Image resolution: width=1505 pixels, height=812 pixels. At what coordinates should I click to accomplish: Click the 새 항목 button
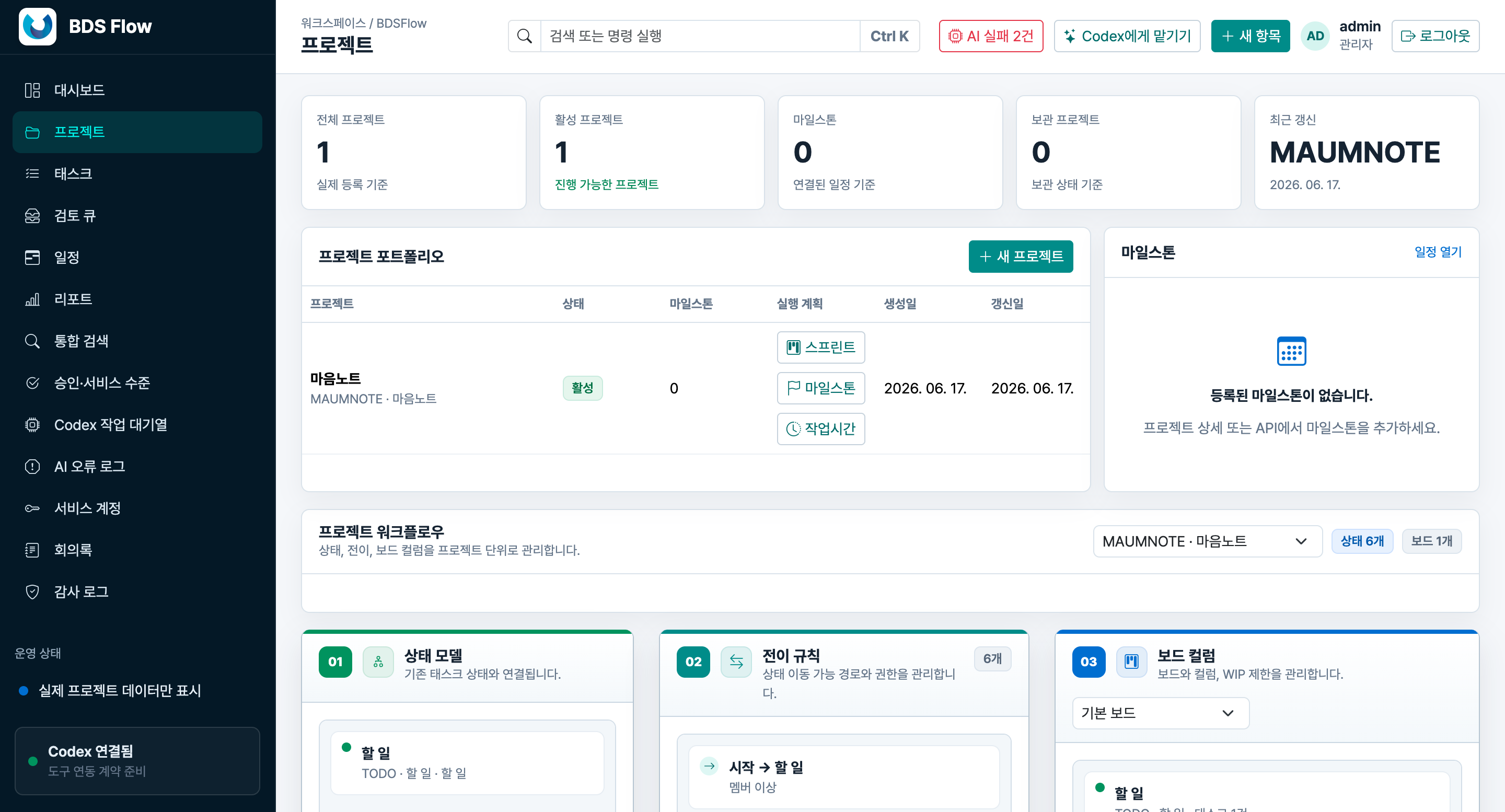click(1251, 36)
